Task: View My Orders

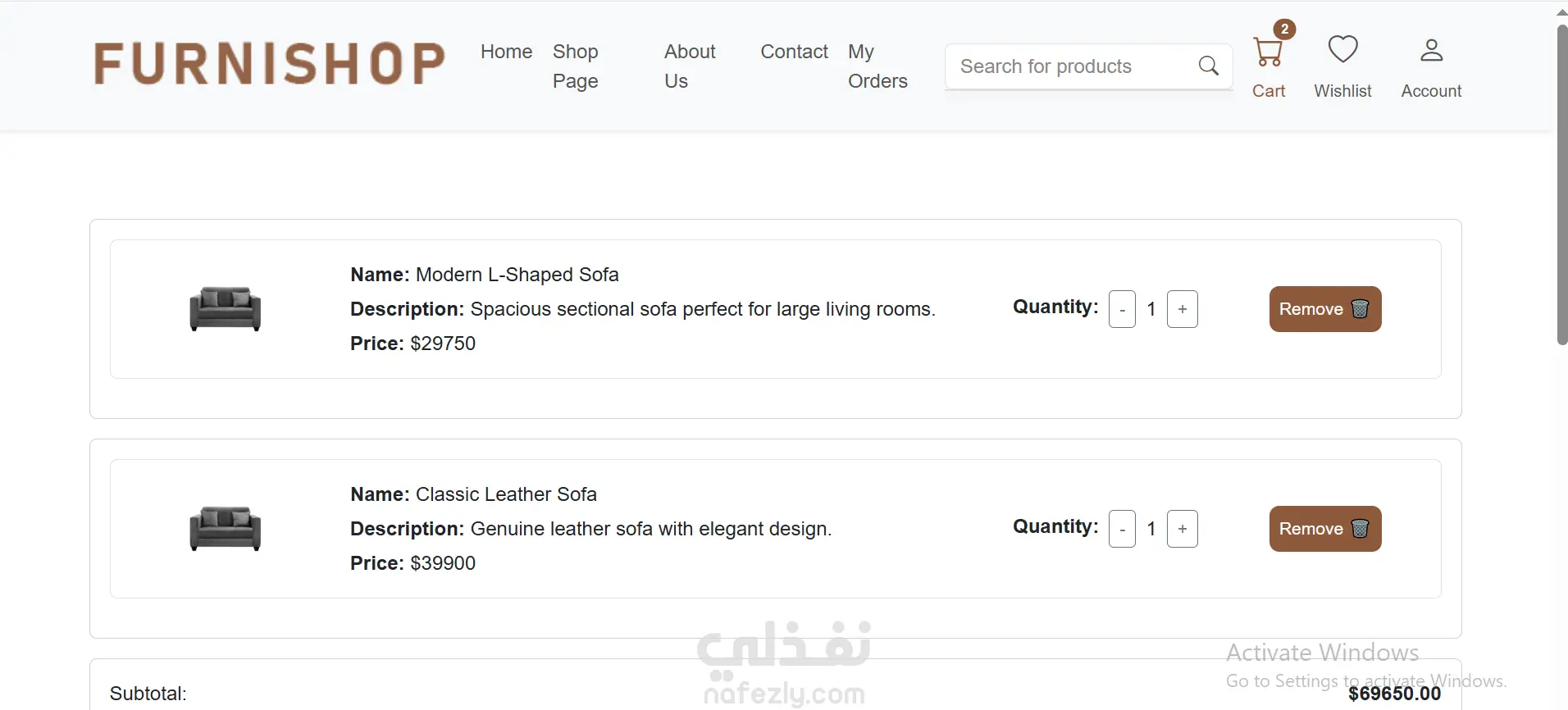Action: click(877, 66)
